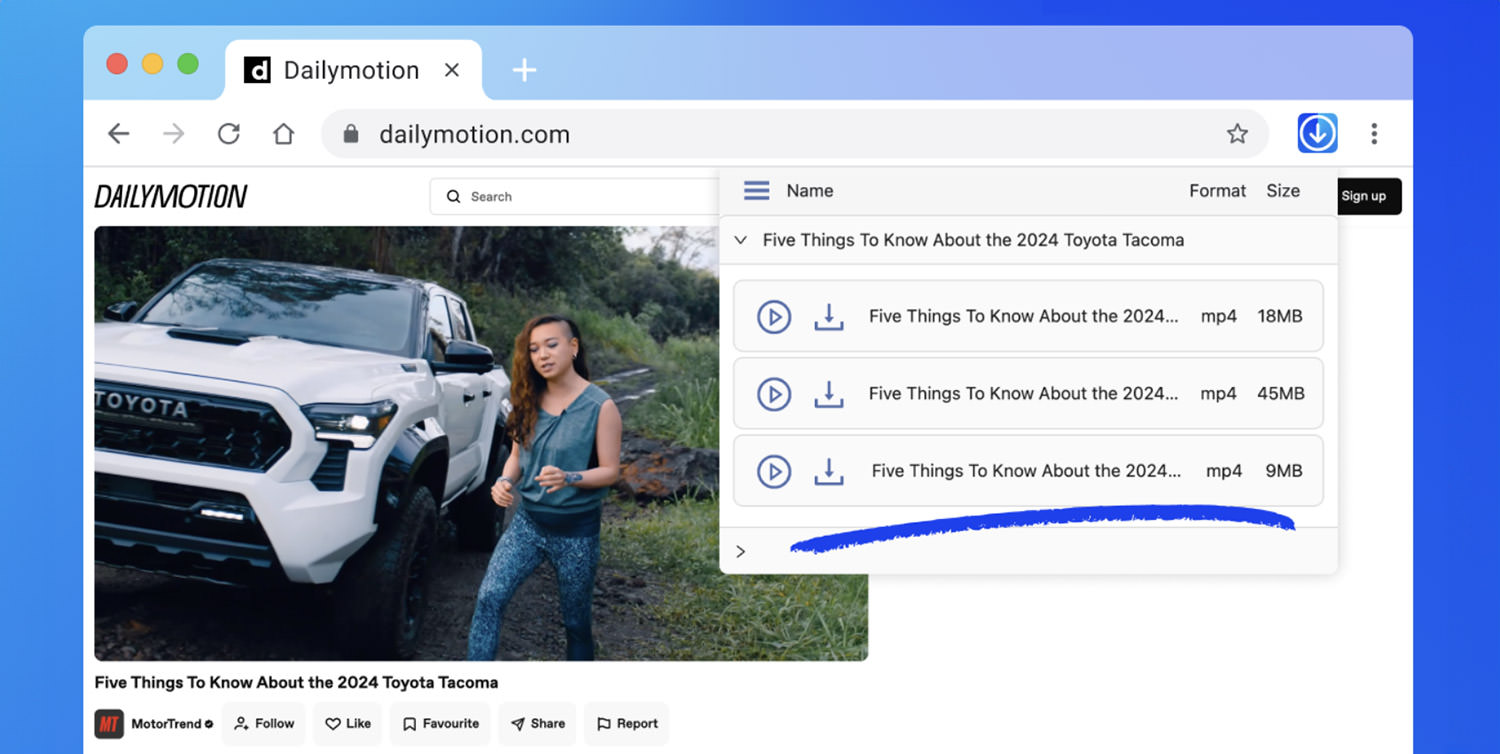Select the 18MB file name text

(1023, 316)
